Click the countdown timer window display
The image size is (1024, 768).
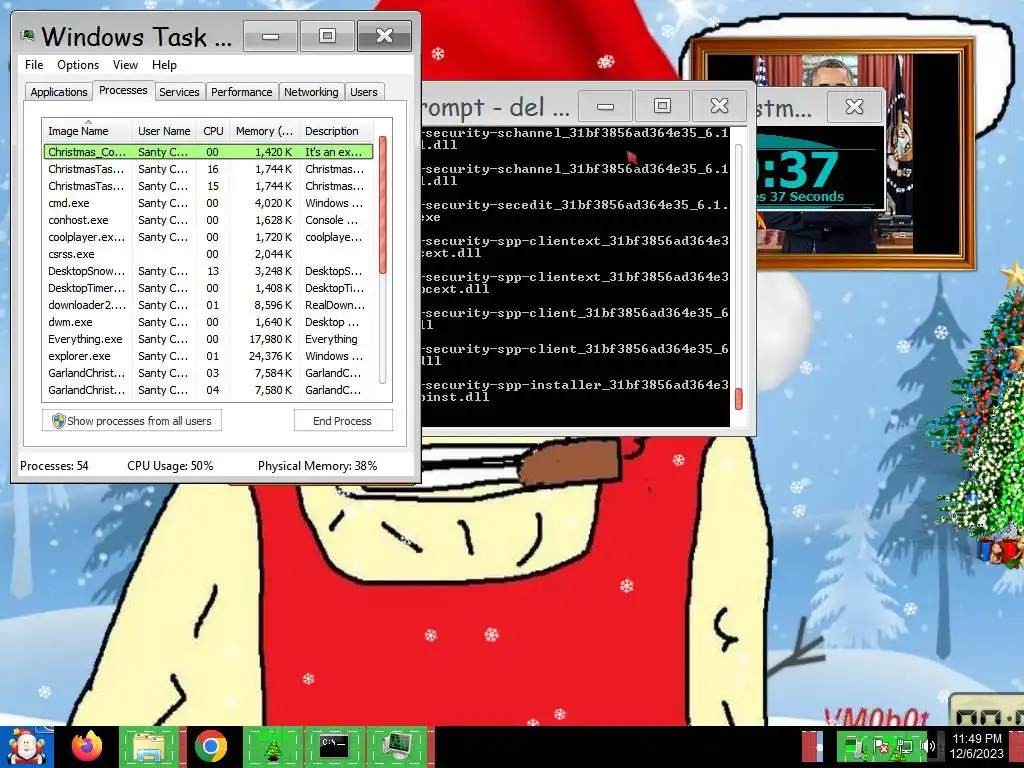[820, 168]
